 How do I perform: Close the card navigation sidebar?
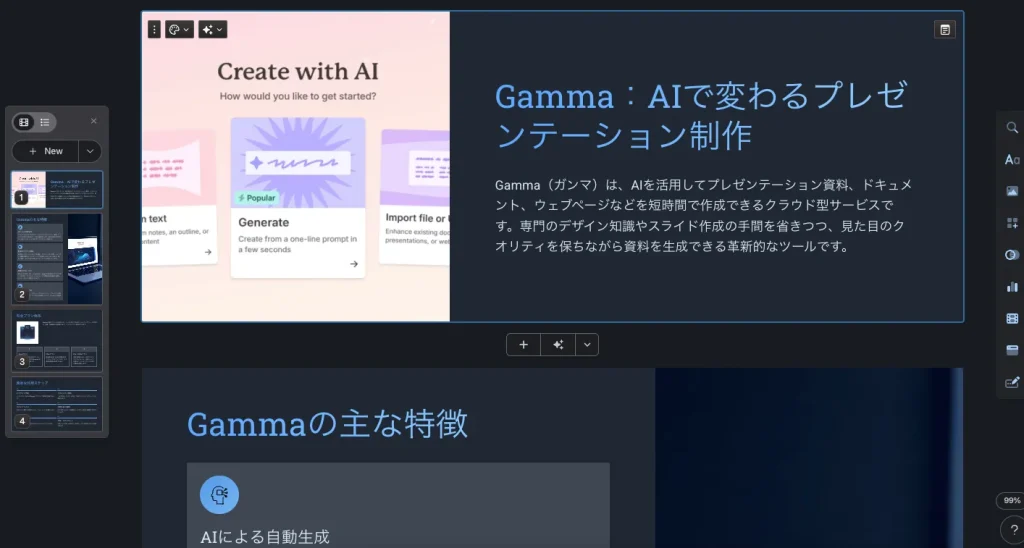tap(93, 121)
